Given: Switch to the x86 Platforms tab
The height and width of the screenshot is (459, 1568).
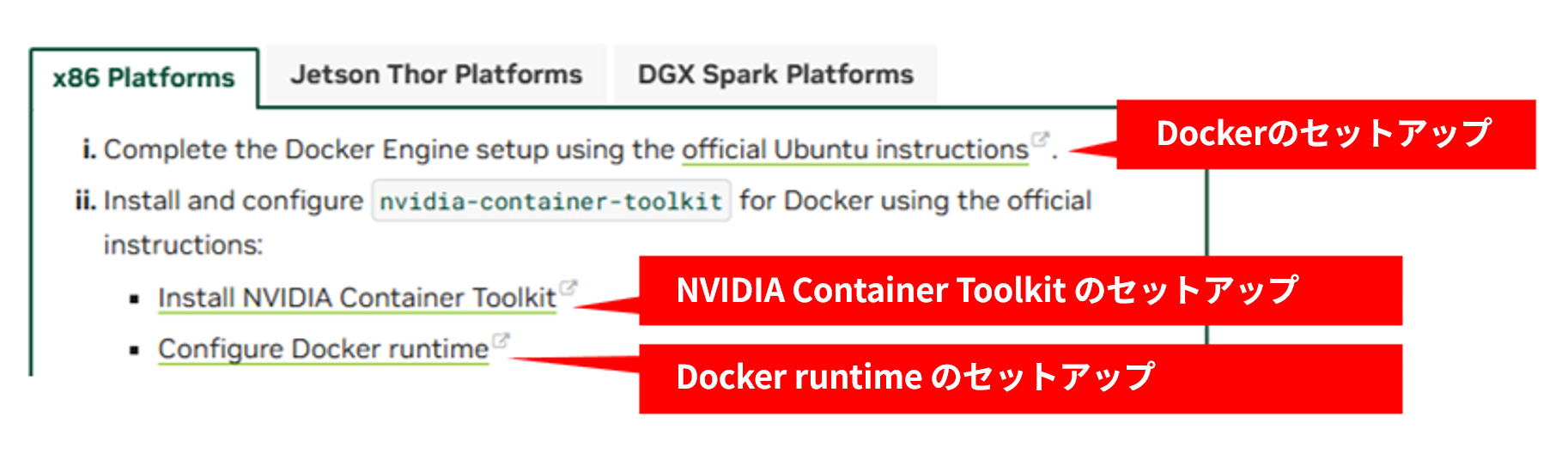Looking at the screenshot, I should tap(144, 78).
